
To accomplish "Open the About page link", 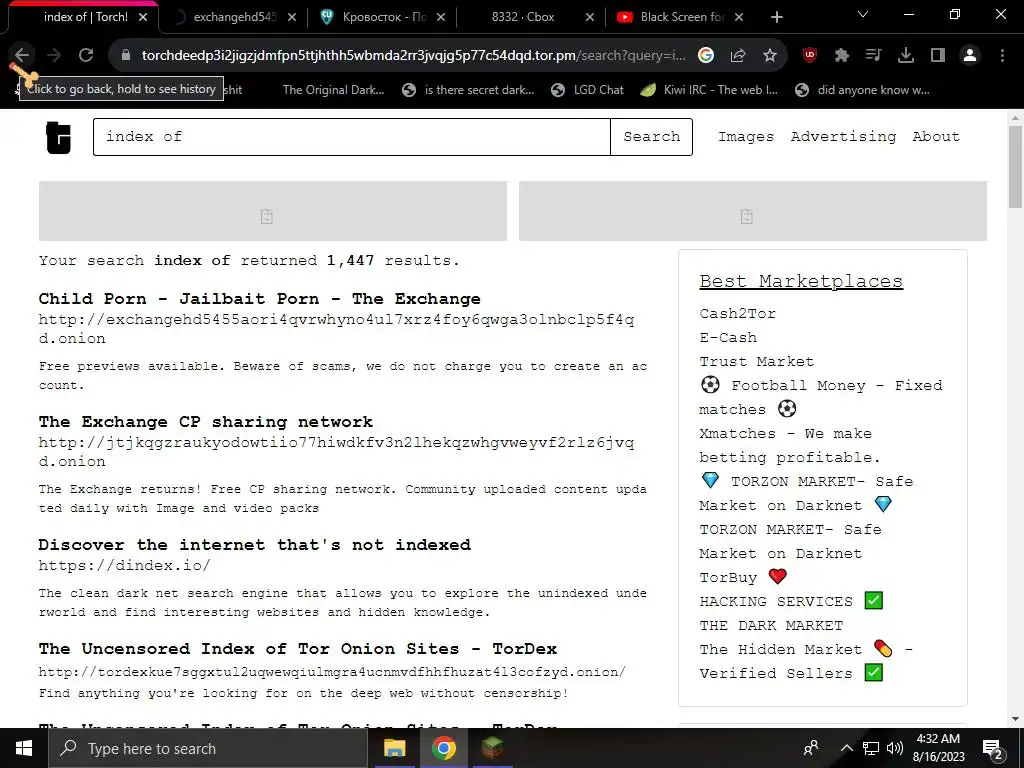I will pos(936,136).
